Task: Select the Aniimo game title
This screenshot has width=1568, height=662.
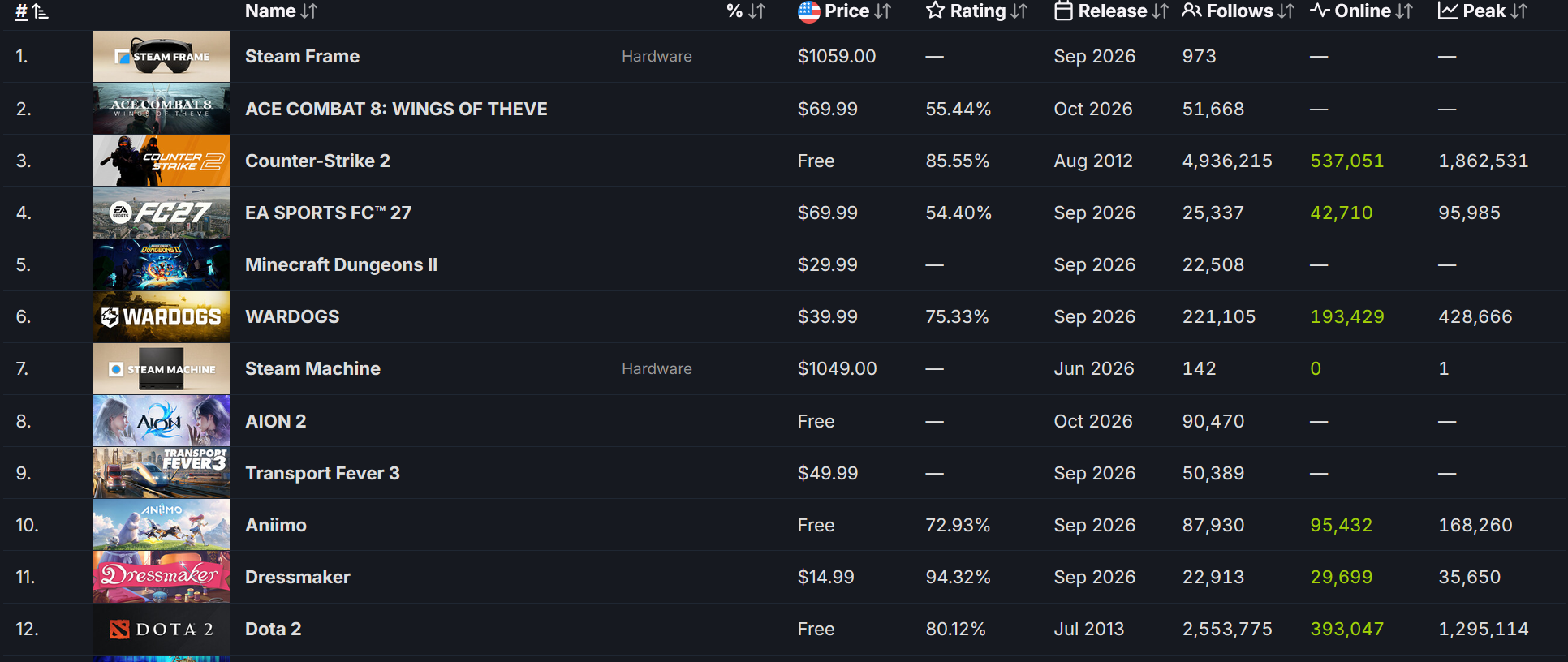Action: tap(276, 525)
